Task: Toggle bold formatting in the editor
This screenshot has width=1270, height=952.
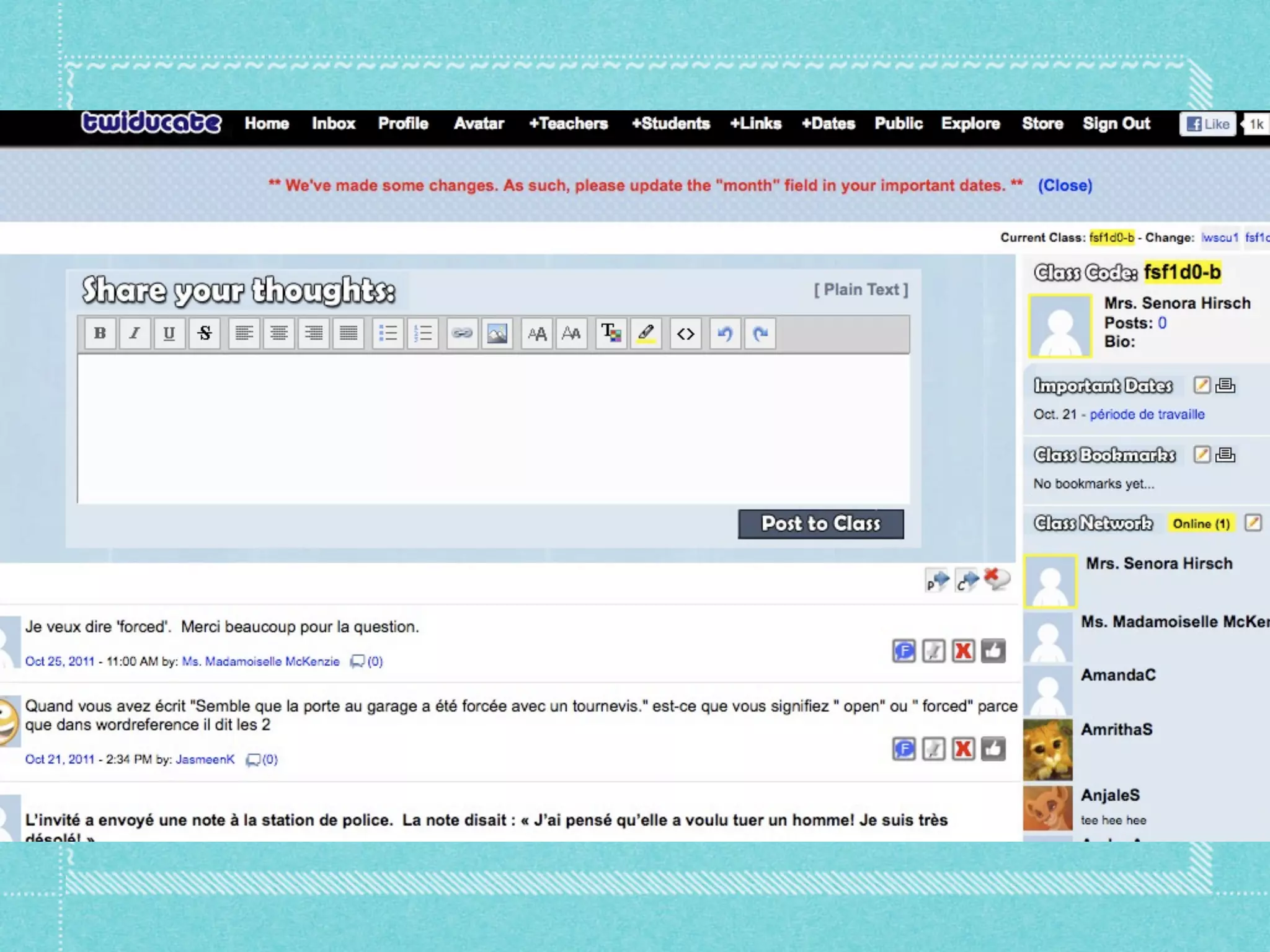Action: (x=100, y=333)
